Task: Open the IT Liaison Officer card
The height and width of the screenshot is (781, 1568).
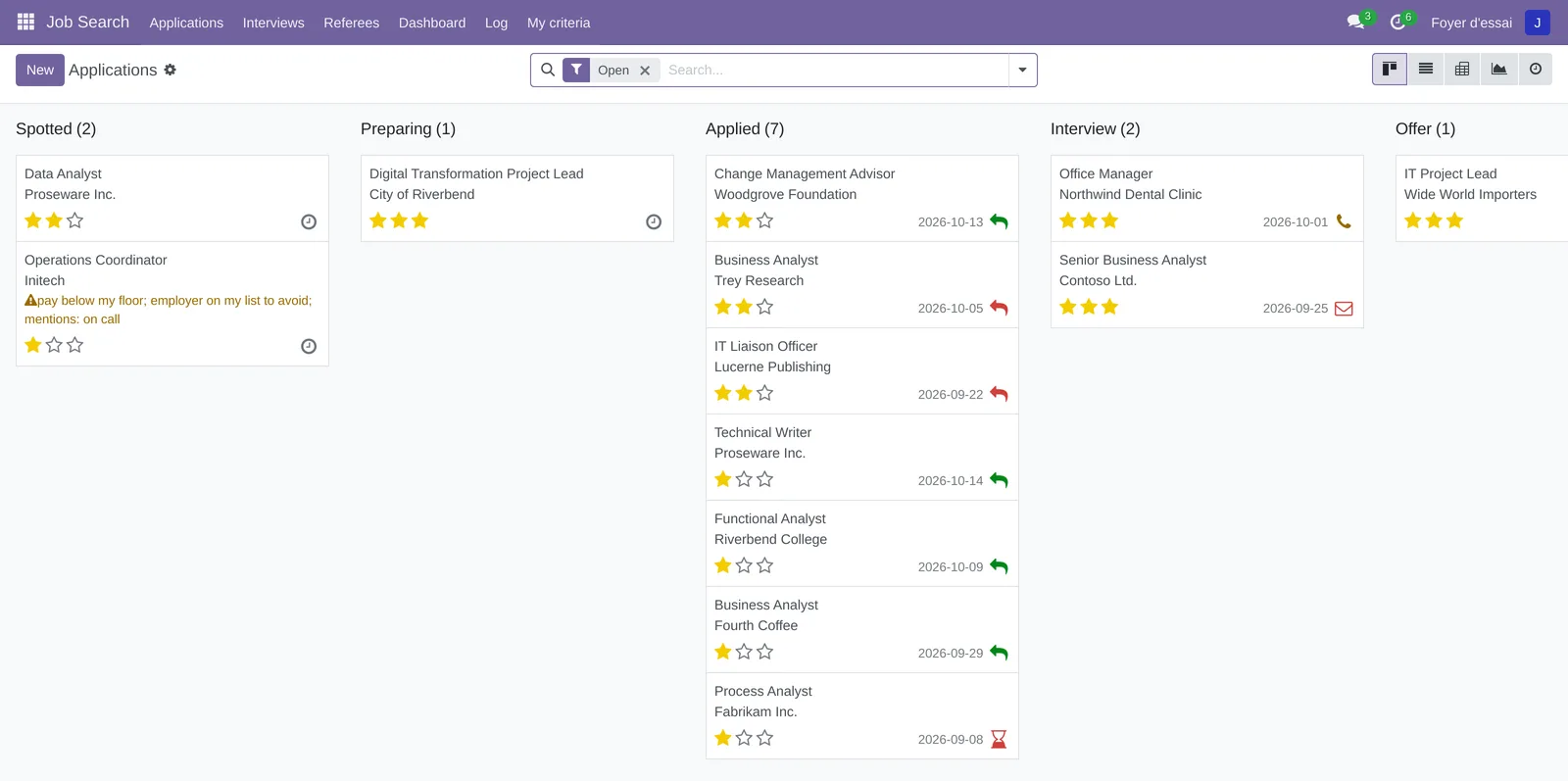Action: tap(862, 370)
